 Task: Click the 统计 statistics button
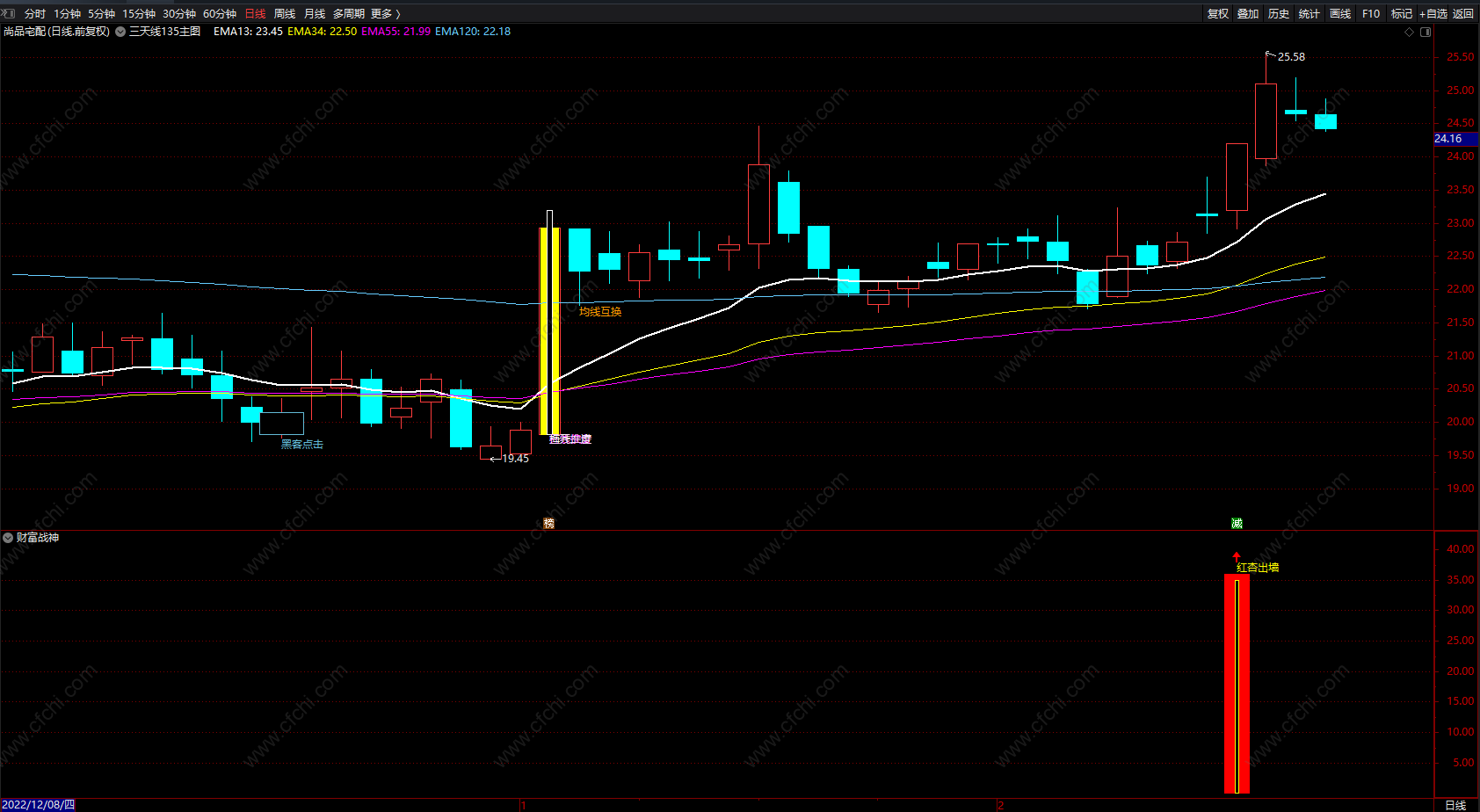click(1310, 13)
